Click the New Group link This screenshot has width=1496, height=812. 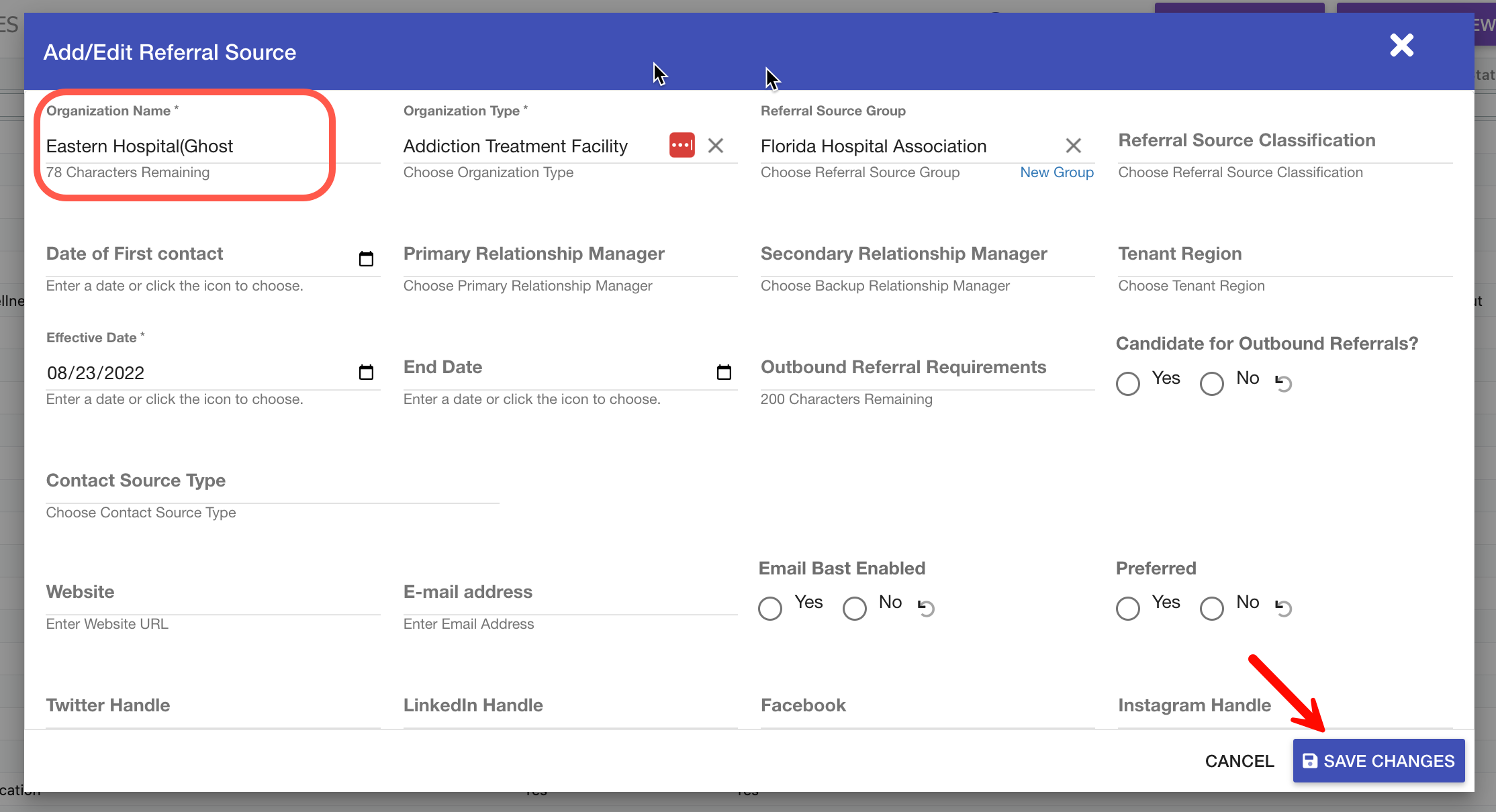(1057, 172)
